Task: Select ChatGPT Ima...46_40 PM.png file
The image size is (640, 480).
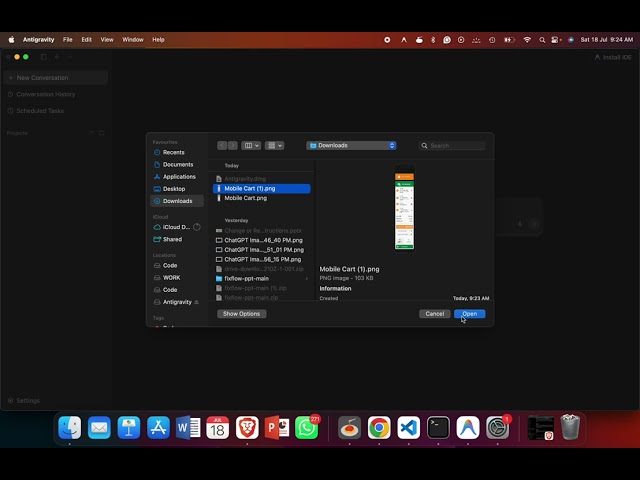Action: pyautogui.click(x=261, y=240)
